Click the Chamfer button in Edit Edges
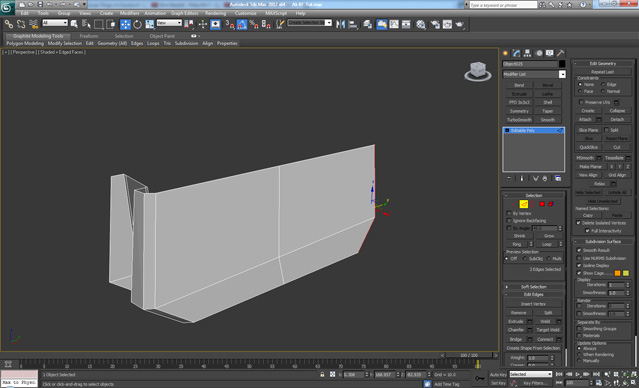This screenshot has width=639, height=388. click(x=516, y=330)
